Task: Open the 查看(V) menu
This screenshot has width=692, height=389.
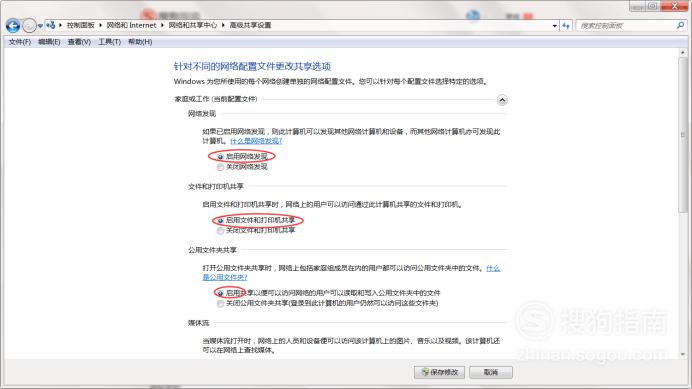Action: [x=79, y=42]
